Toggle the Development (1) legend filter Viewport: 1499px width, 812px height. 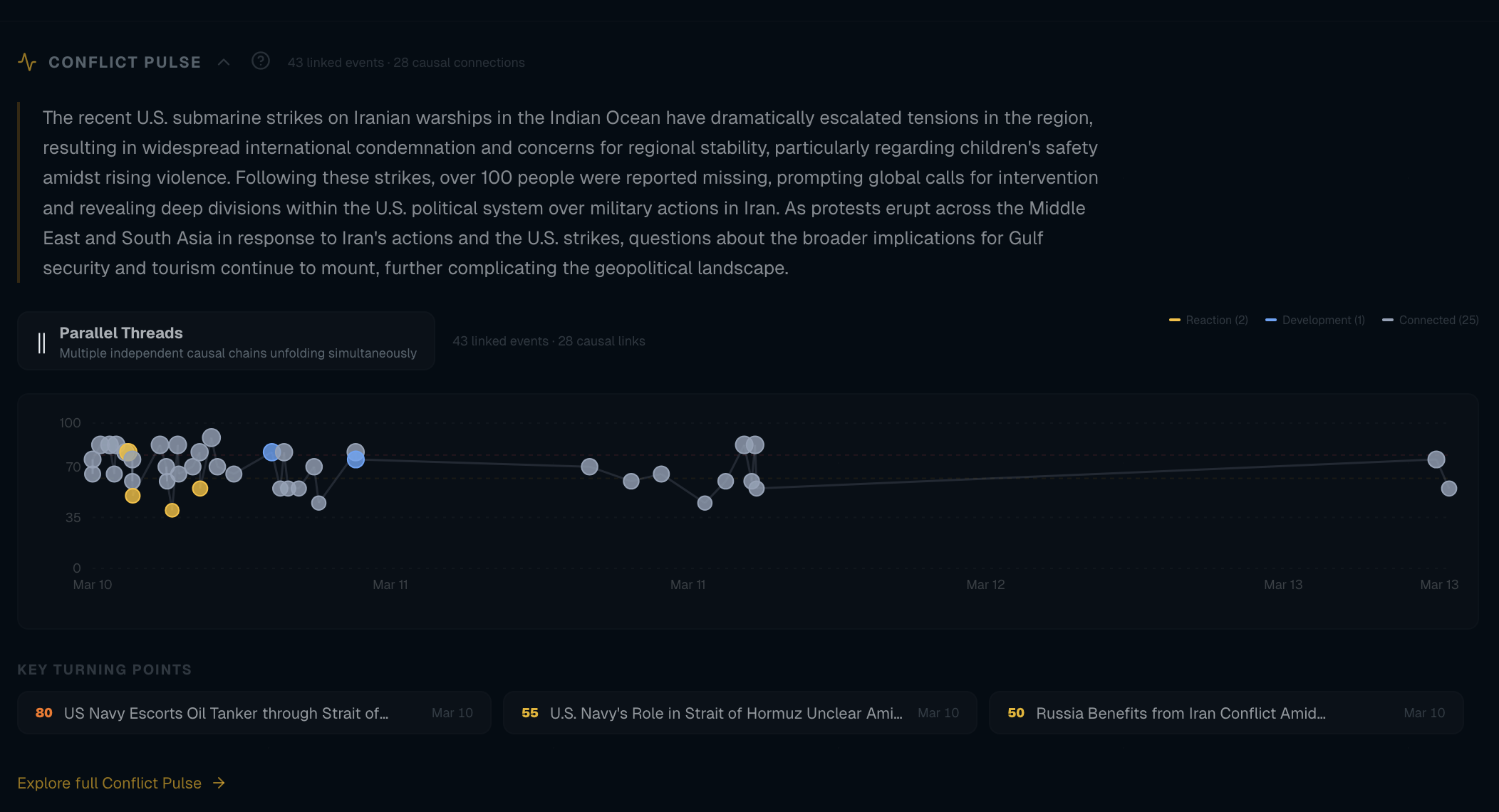click(x=1314, y=320)
